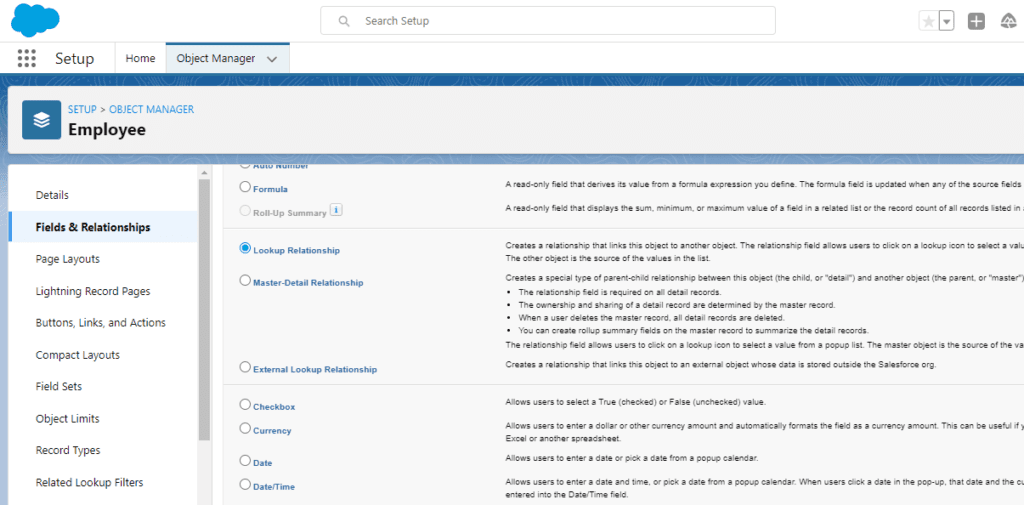Select the Formula radio button
The image size is (1024, 505).
(245, 187)
